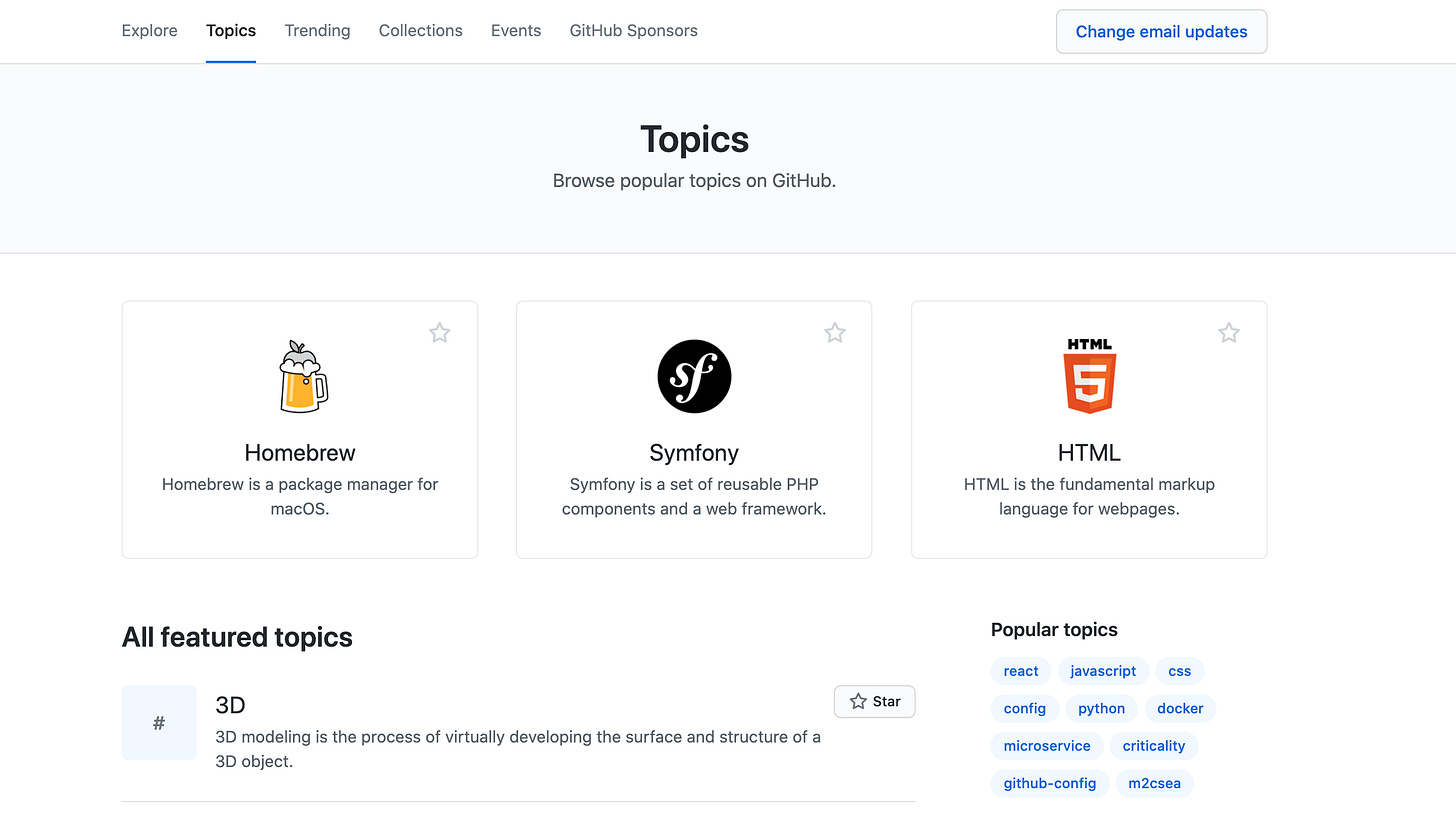Select the css popular topic tag
The height and width of the screenshot is (815, 1456).
(x=1180, y=671)
